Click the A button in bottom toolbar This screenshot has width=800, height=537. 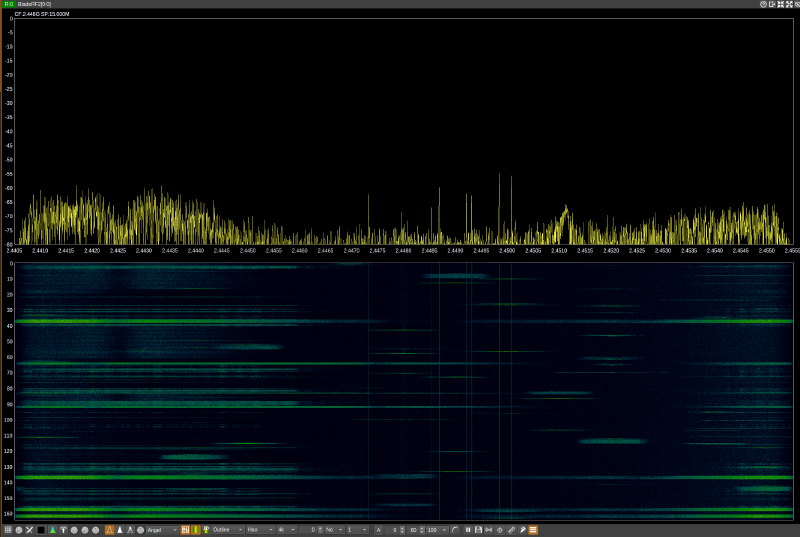[379, 529]
